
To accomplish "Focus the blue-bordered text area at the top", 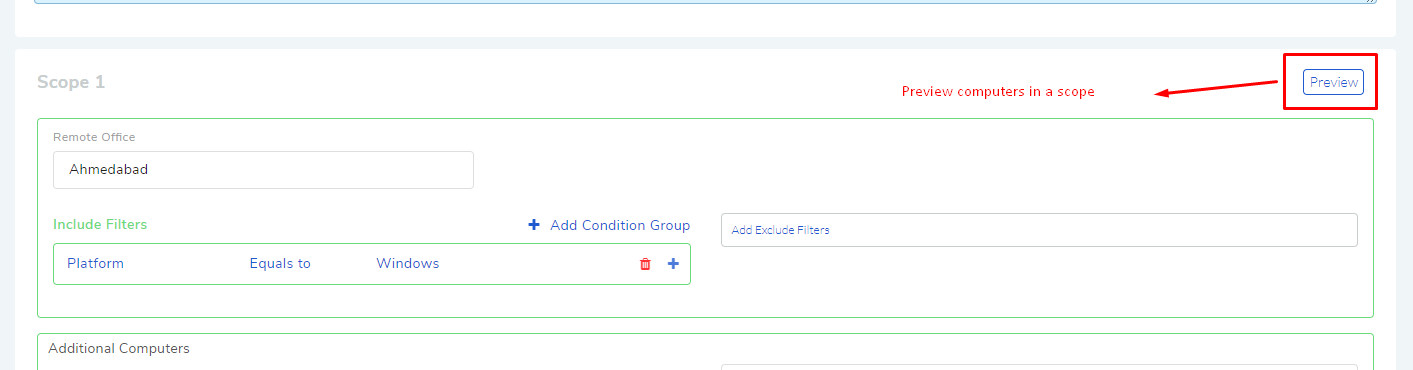I will (706, 2).
